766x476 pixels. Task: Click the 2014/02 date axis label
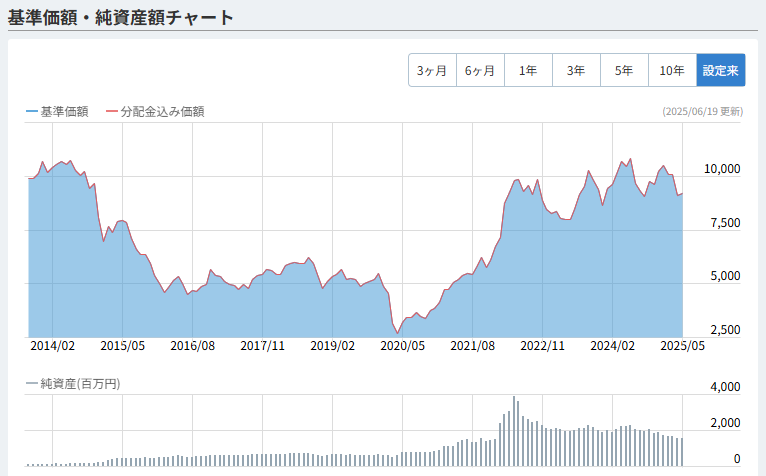click(x=53, y=346)
